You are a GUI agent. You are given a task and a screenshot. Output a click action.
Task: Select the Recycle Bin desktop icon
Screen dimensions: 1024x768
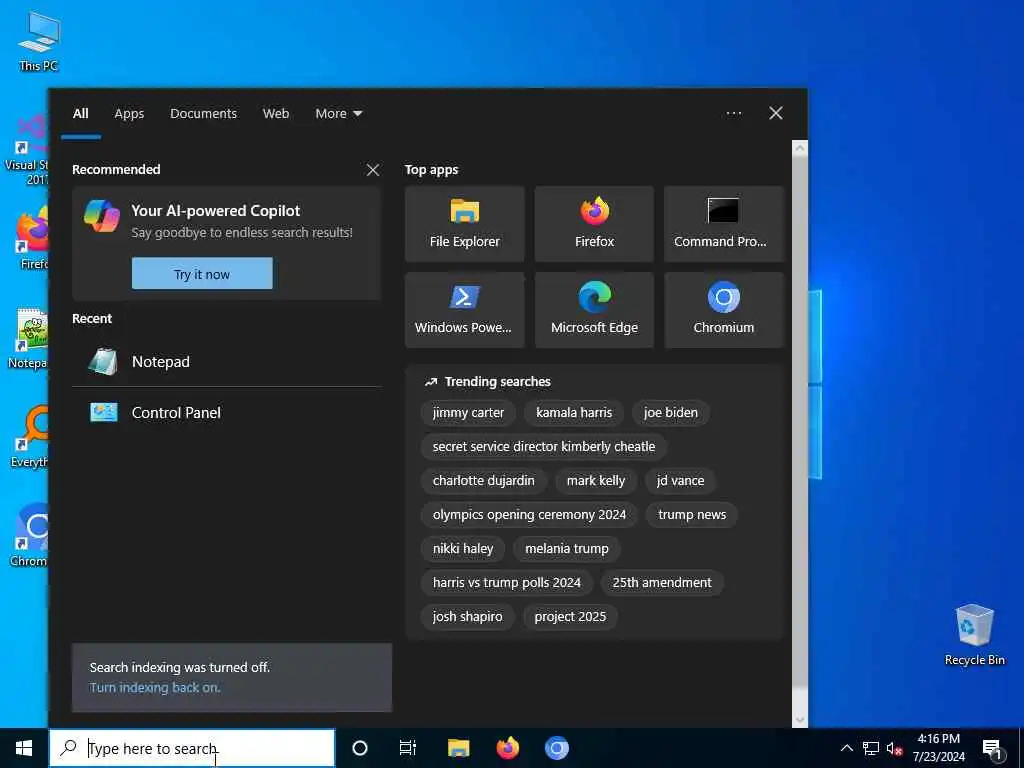974,635
